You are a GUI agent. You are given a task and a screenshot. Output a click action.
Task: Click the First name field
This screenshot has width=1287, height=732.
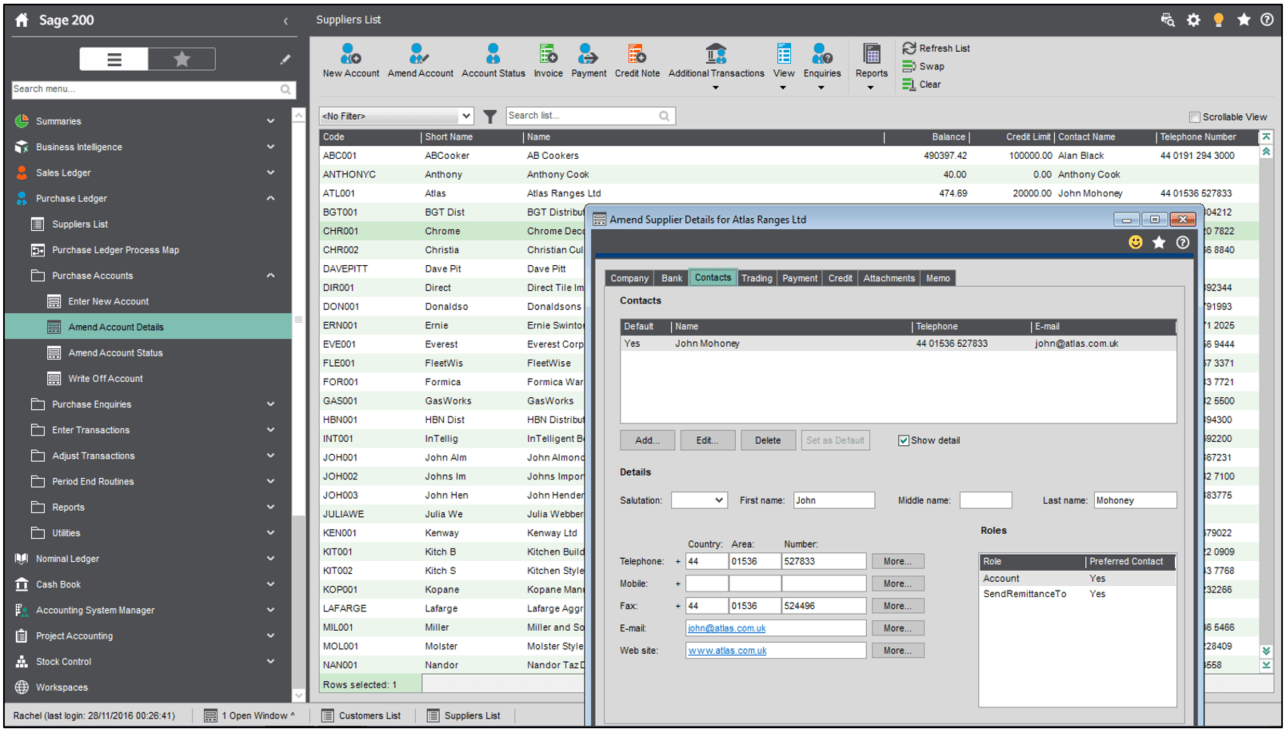(834, 500)
